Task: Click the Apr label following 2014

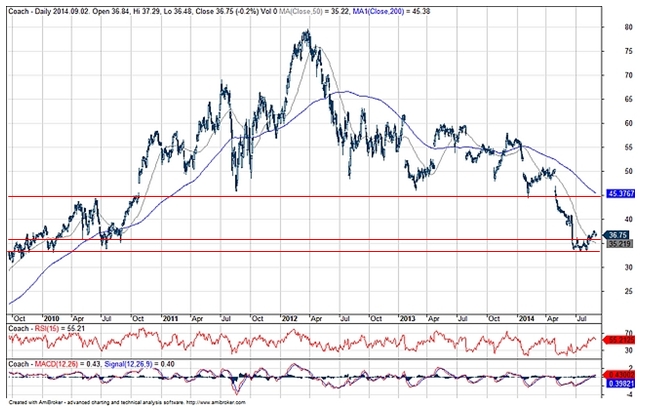Action: pyautogui.click(x=553, y=319)
